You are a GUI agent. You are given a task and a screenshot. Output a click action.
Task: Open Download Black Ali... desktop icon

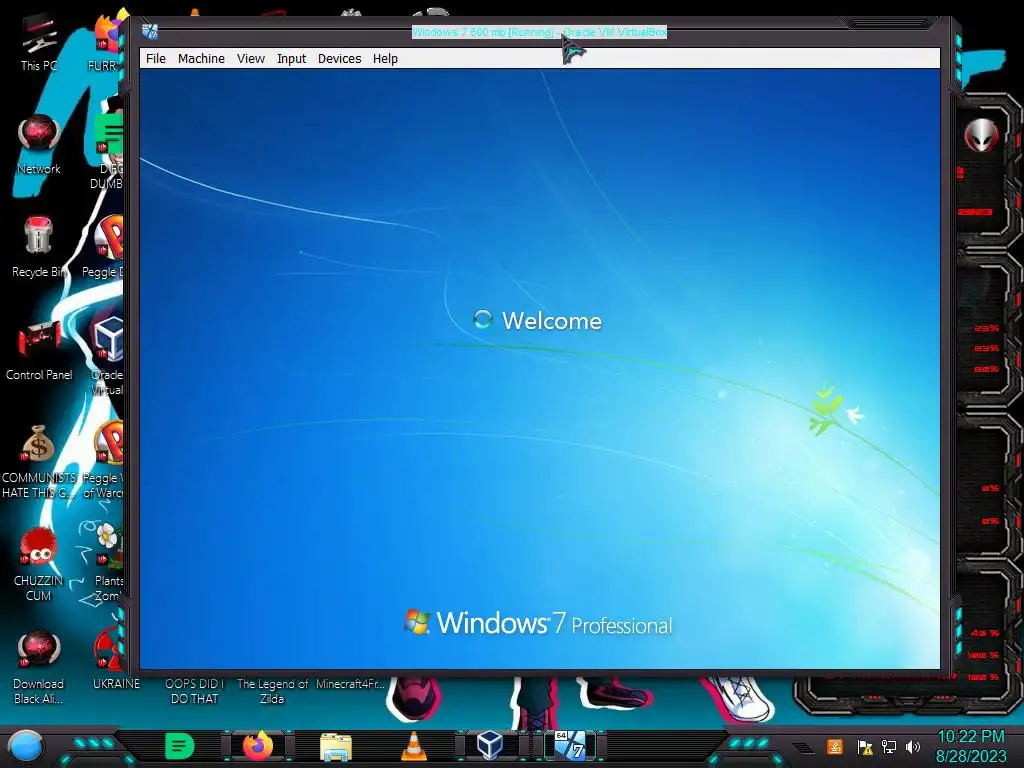click(39, 667)
